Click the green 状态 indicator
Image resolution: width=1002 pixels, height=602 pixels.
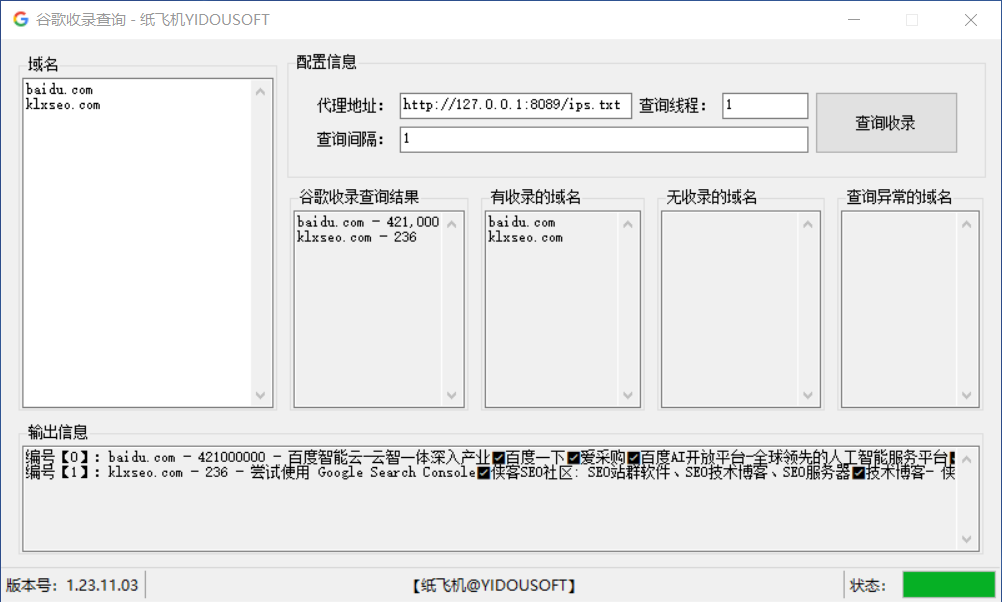coord(948,585)
